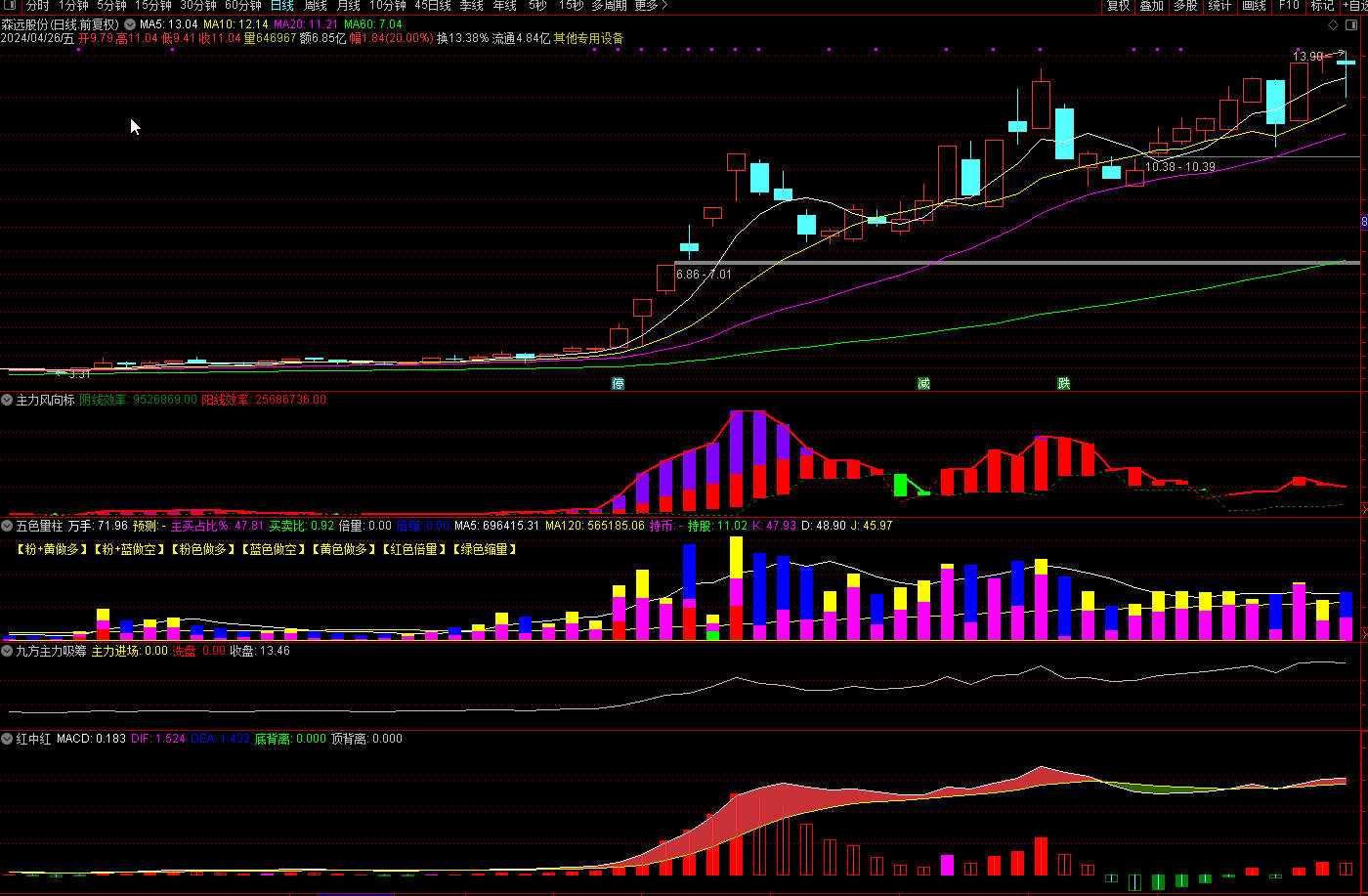
Task: Click the 【黄色做多】 legend label
Action: pos(342,550)
